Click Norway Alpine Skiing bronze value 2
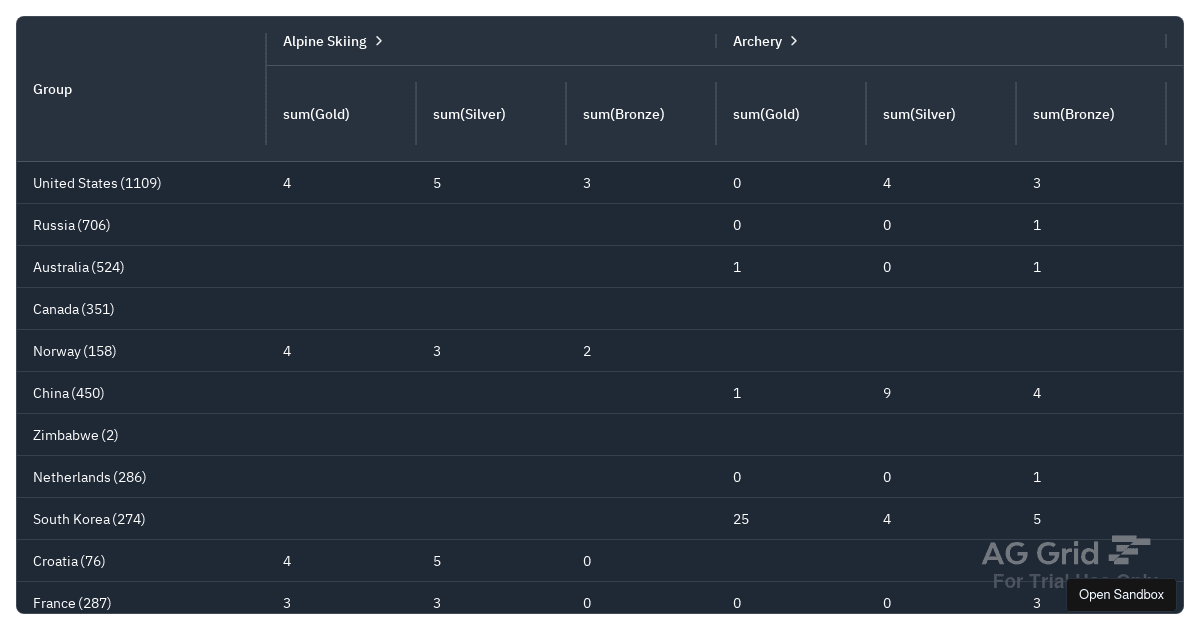 pyautogui.click(x=587, y=351)
